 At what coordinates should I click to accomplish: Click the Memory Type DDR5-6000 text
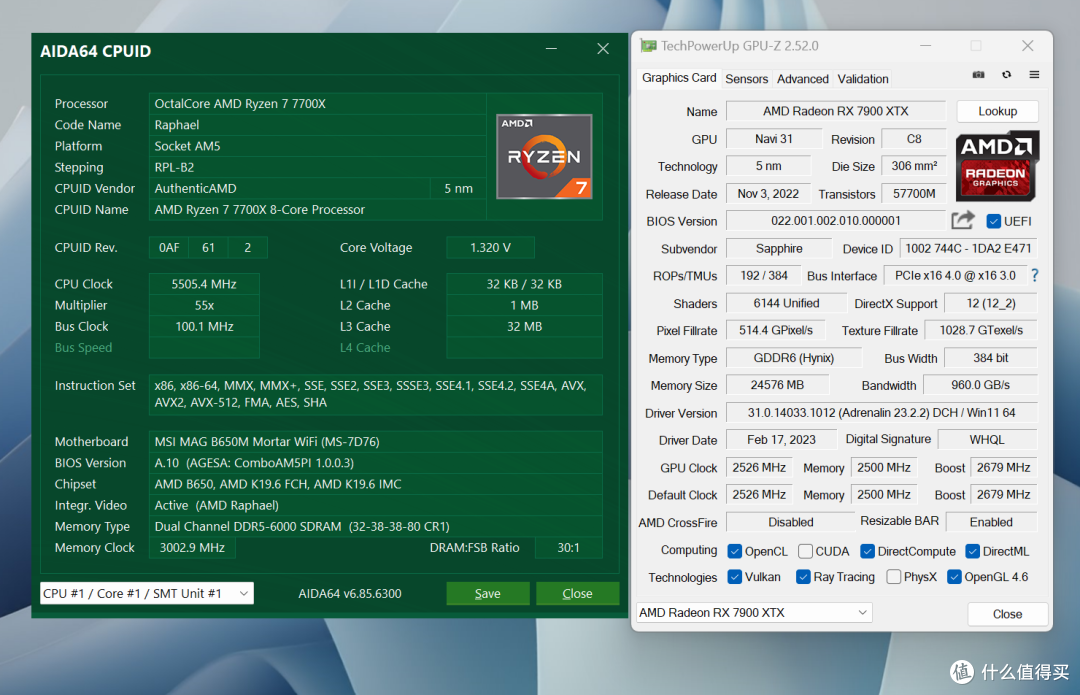tap(302, 526)
